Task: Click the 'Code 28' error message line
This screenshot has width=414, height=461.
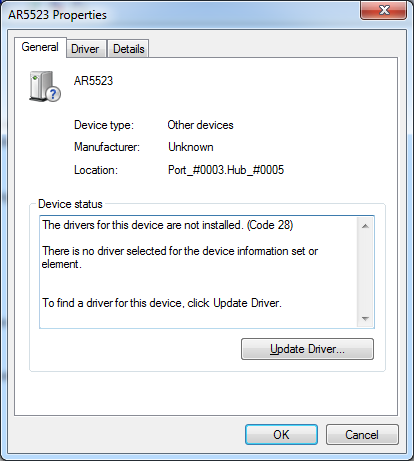Action: [168, 225]
